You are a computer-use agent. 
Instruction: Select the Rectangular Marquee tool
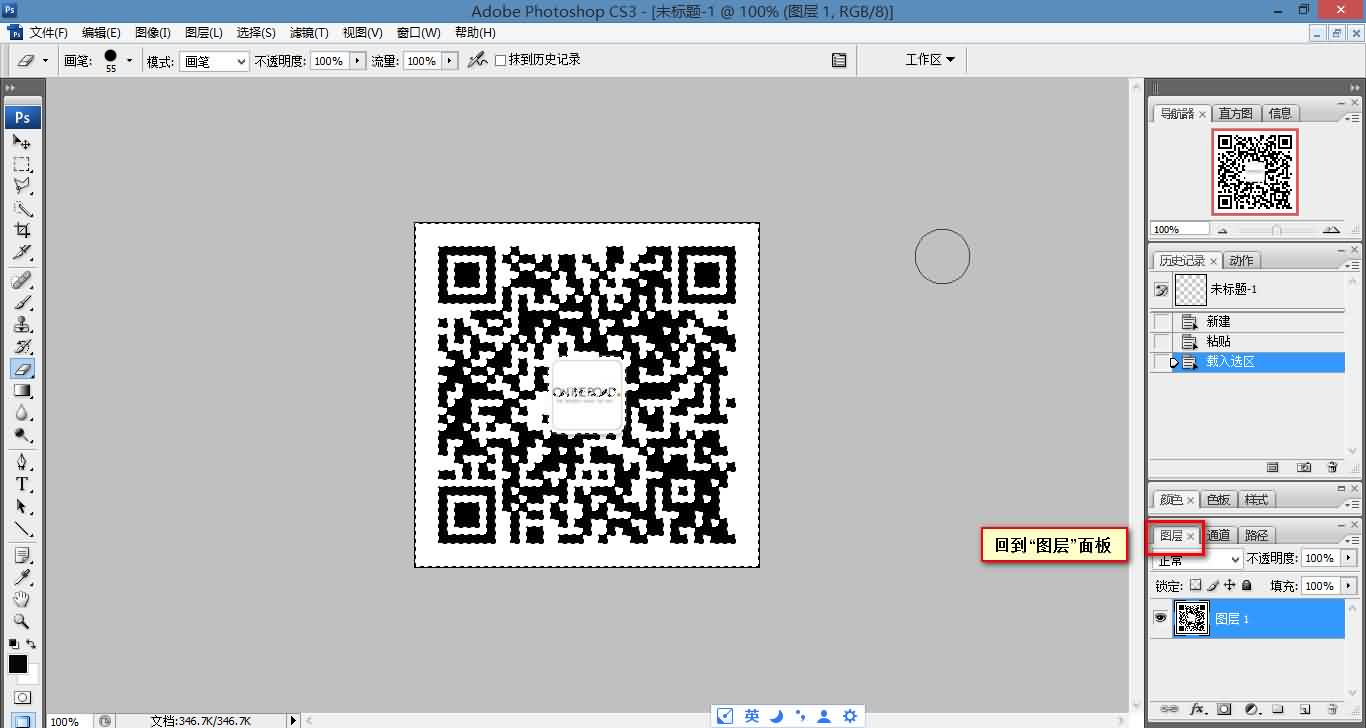pos(22,164)
